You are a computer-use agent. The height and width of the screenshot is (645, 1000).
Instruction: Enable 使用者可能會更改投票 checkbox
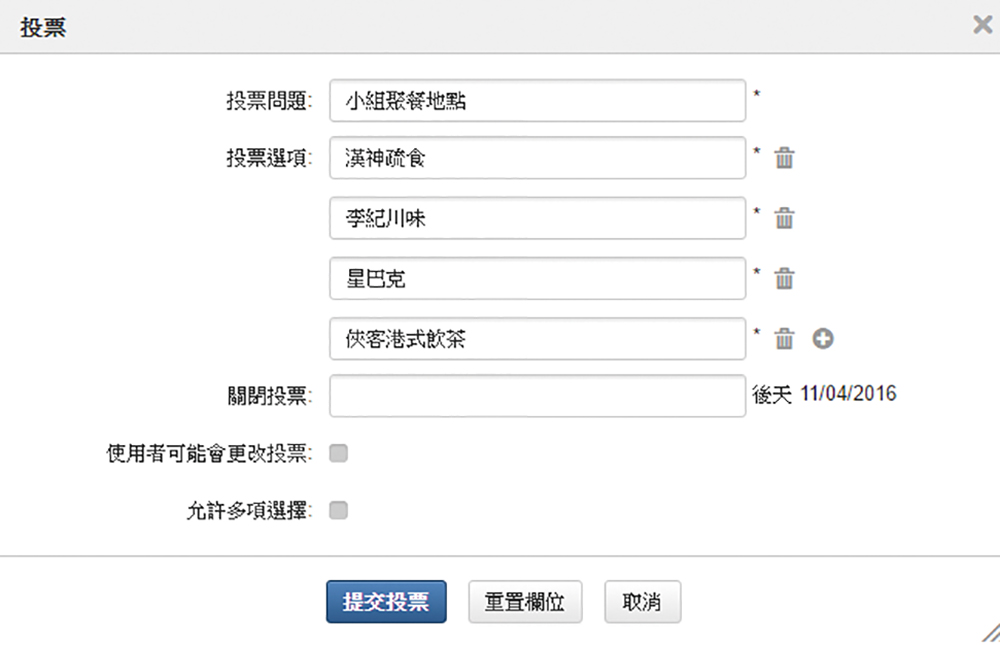click(339, 454)
